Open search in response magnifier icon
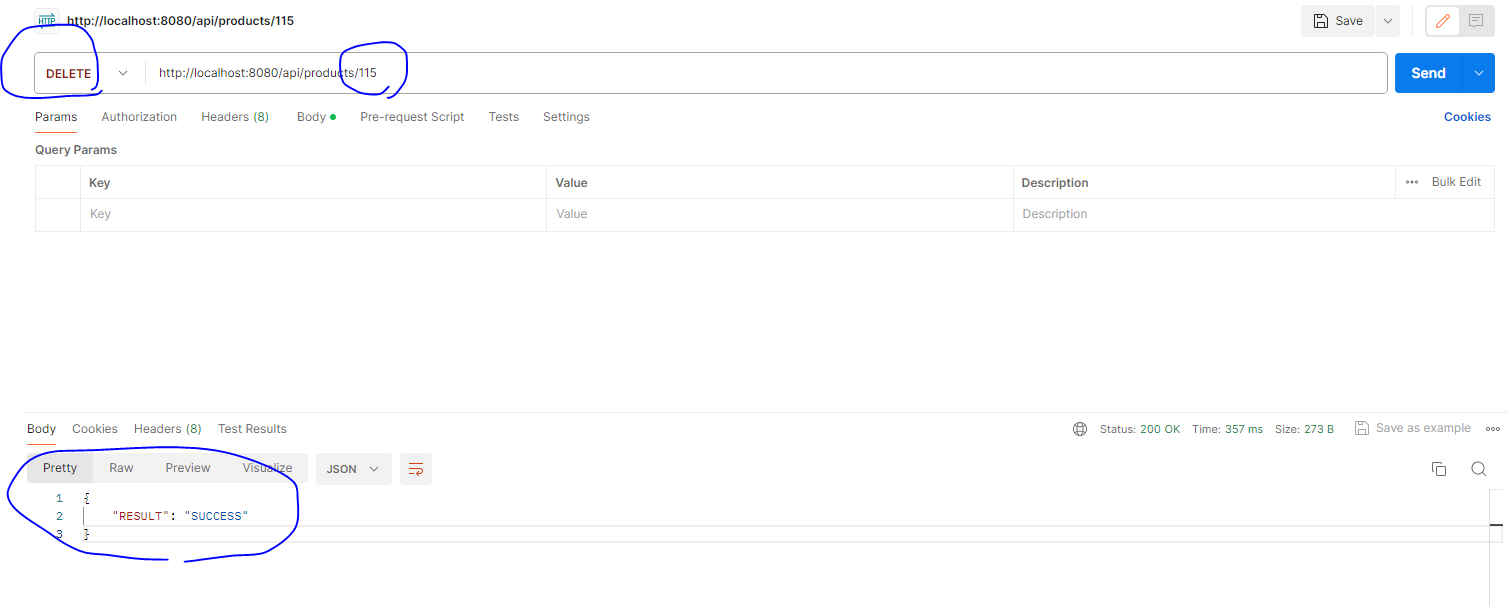Image resolution: width=1509 pixels, height=606 pixels. coord(1478,469)
